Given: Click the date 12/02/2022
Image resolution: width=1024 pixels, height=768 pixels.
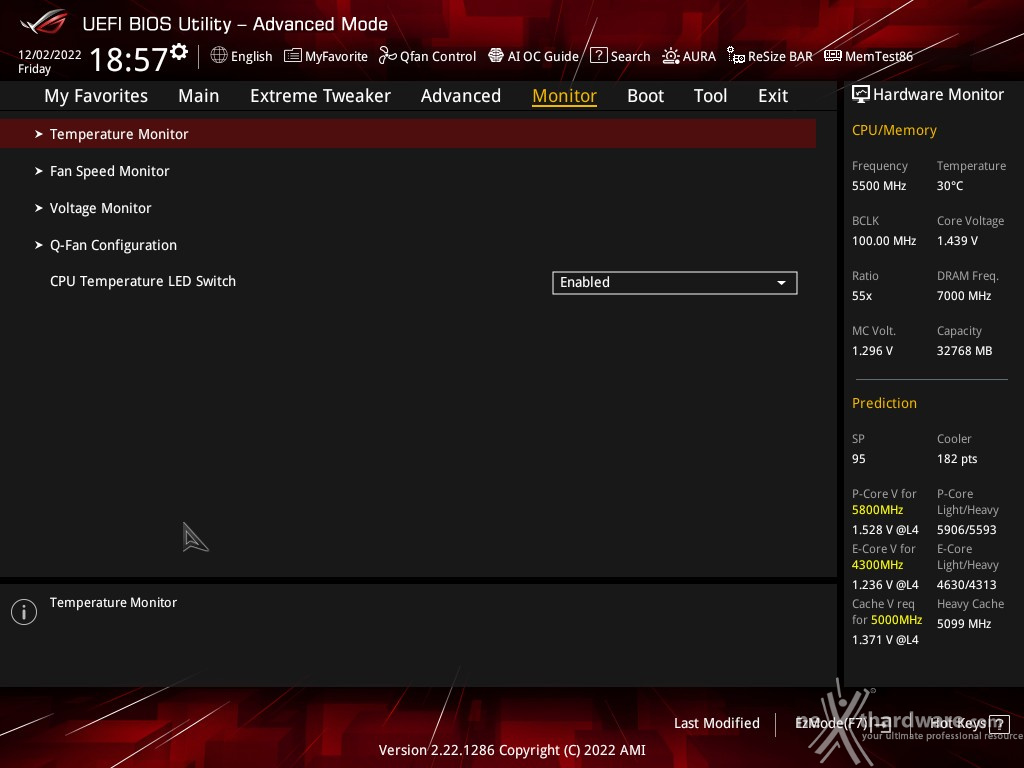Looking at the screenshot, I should tap(50, 54).
